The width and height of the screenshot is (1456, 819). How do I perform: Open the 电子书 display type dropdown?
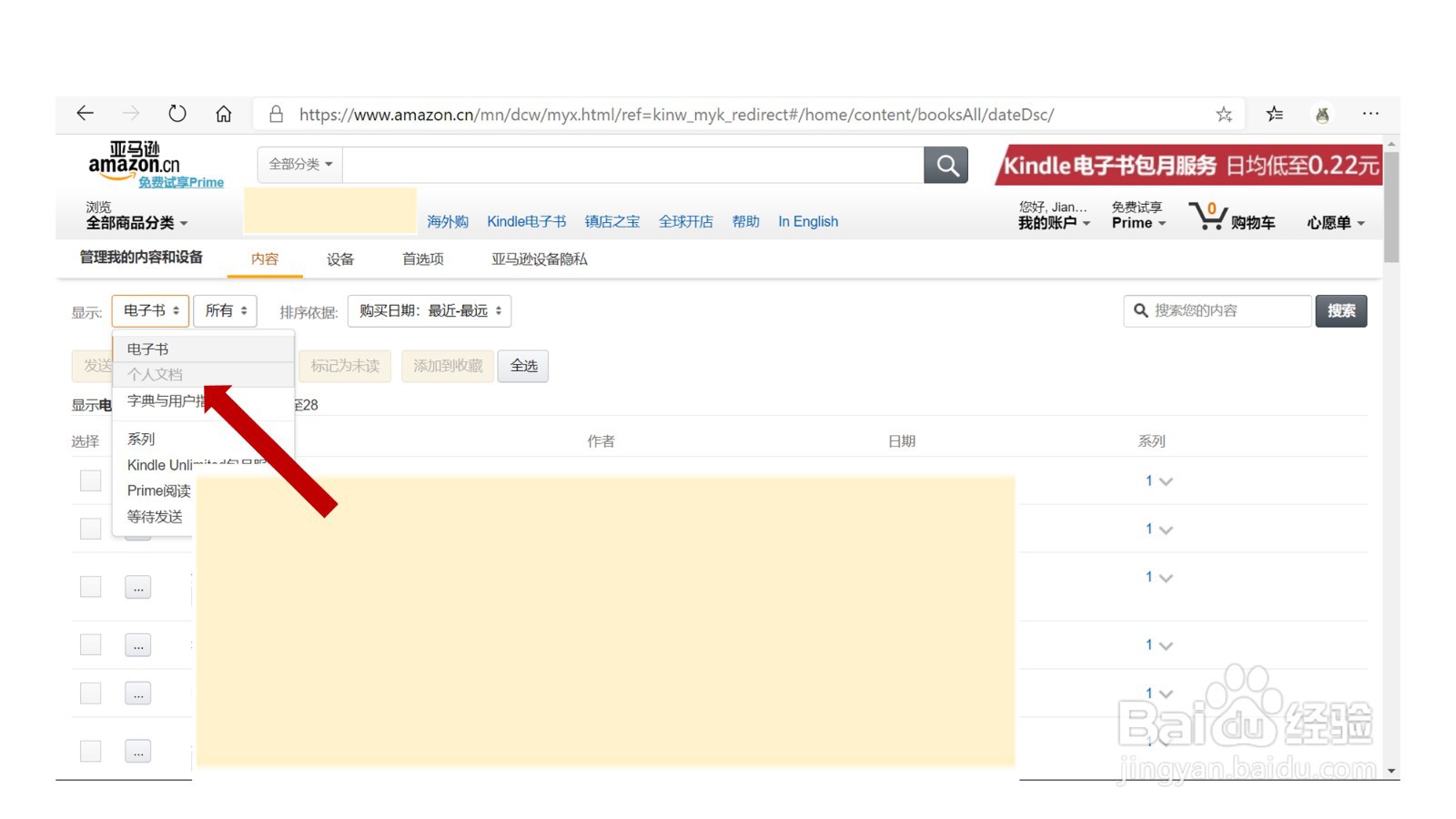[151, 310]
